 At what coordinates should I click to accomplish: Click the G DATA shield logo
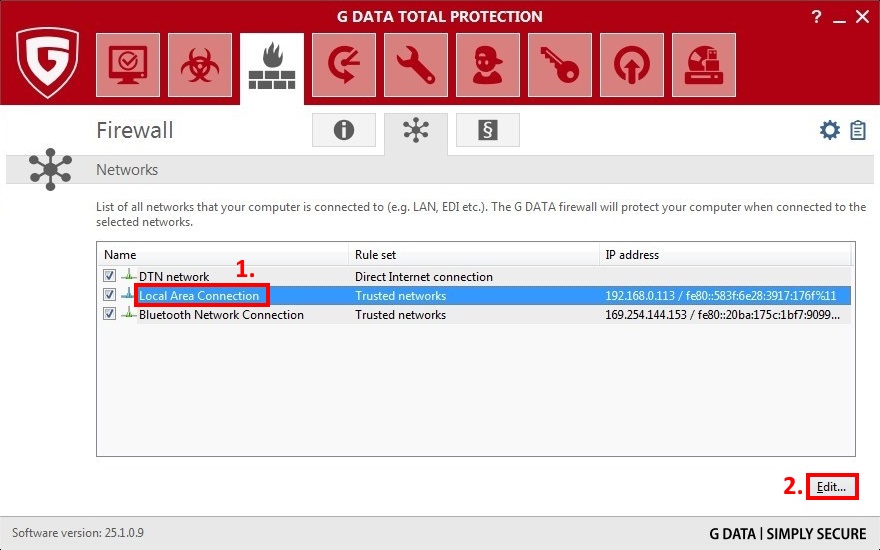47,62
